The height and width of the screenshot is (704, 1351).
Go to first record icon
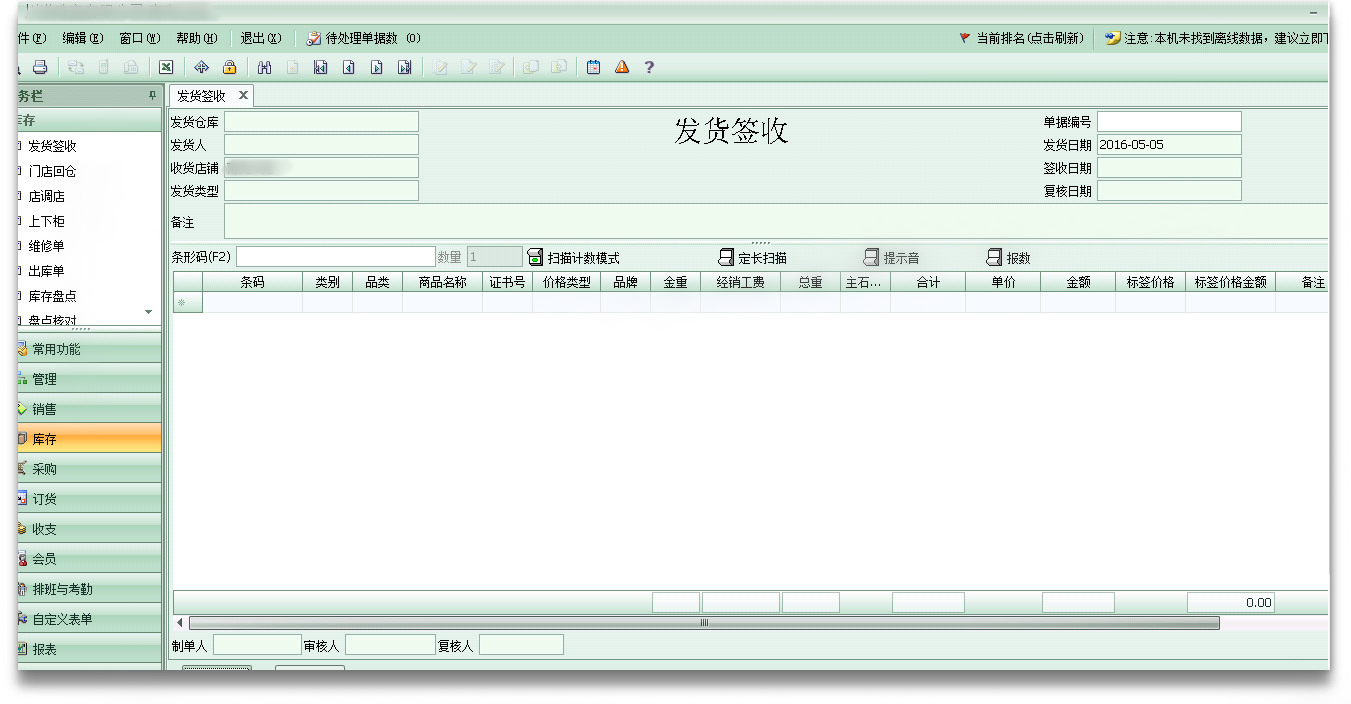coord(320,67)
